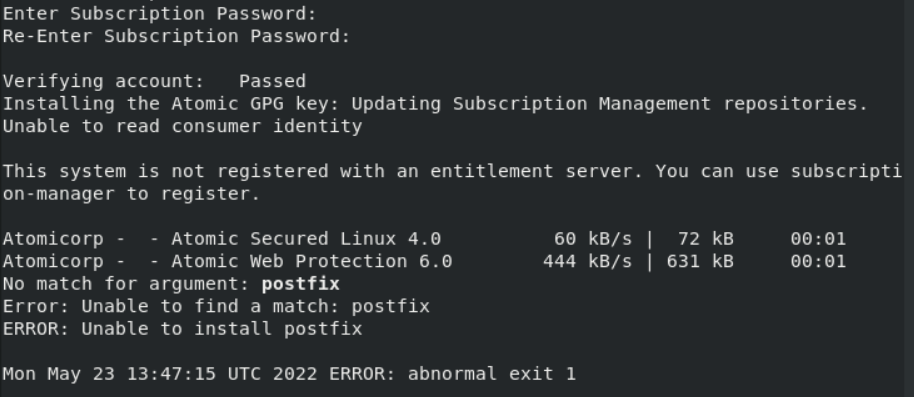Image resolution: width=914 pixels, height=397 pixels.
Task: Click the word 'Passed' after Verifying account
Action: coord(272,81)
